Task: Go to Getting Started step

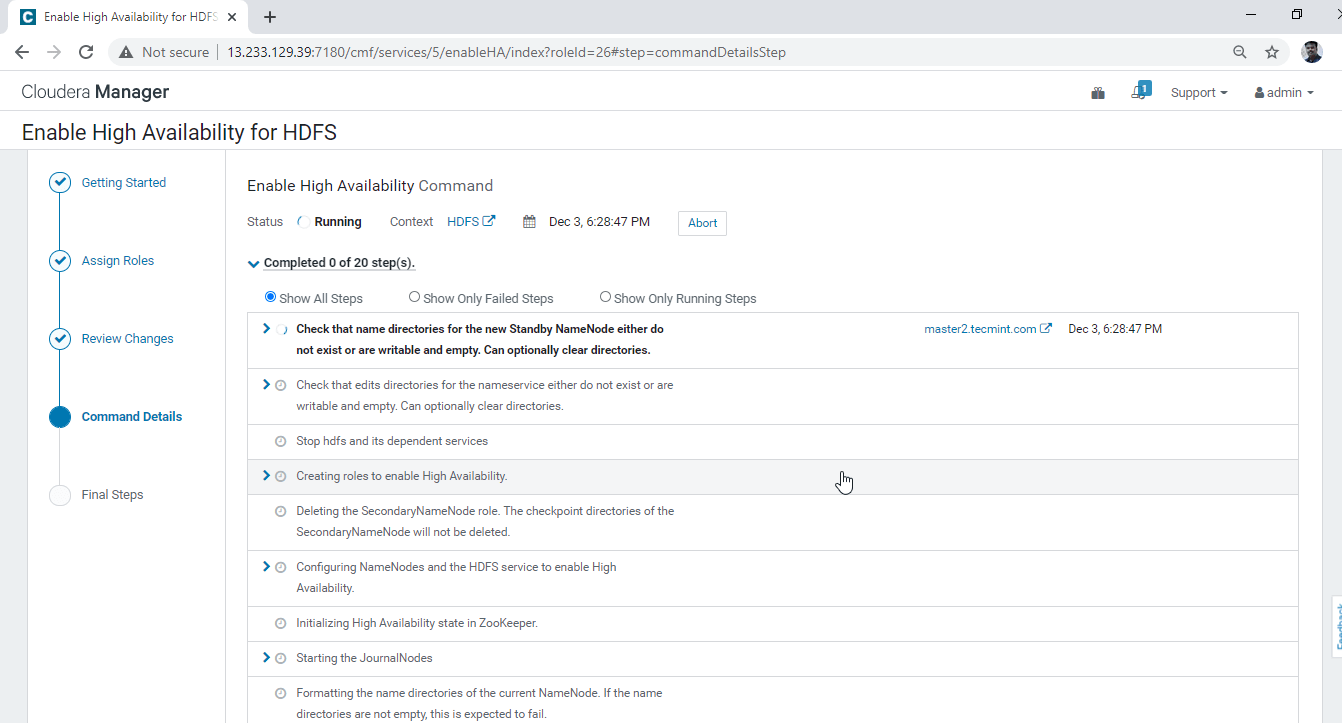Action: coord(124,183)
